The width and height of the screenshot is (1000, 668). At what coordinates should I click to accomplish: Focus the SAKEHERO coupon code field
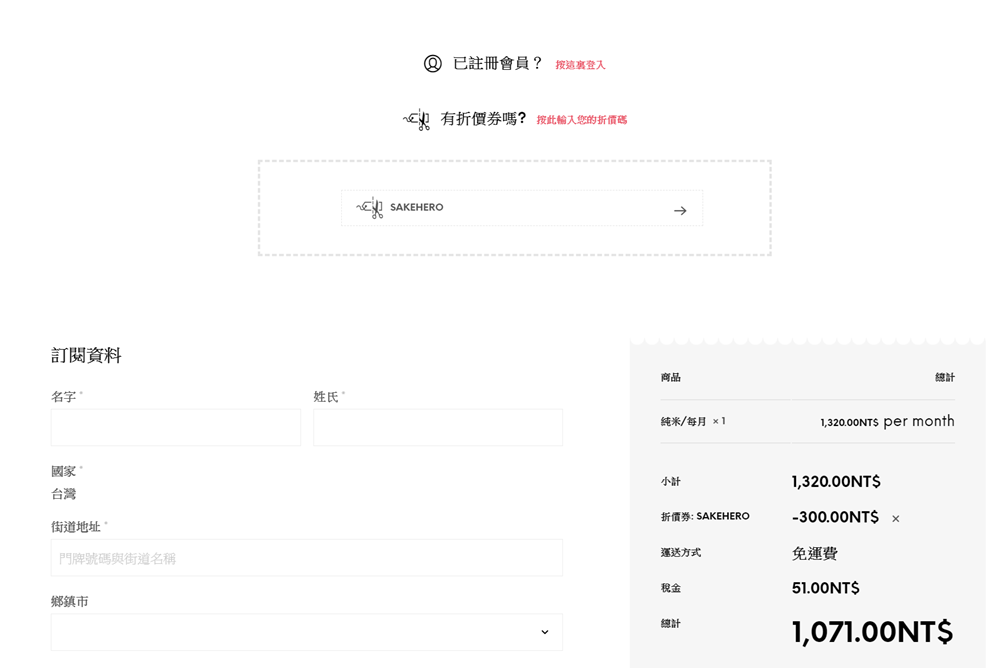point(520,208)
